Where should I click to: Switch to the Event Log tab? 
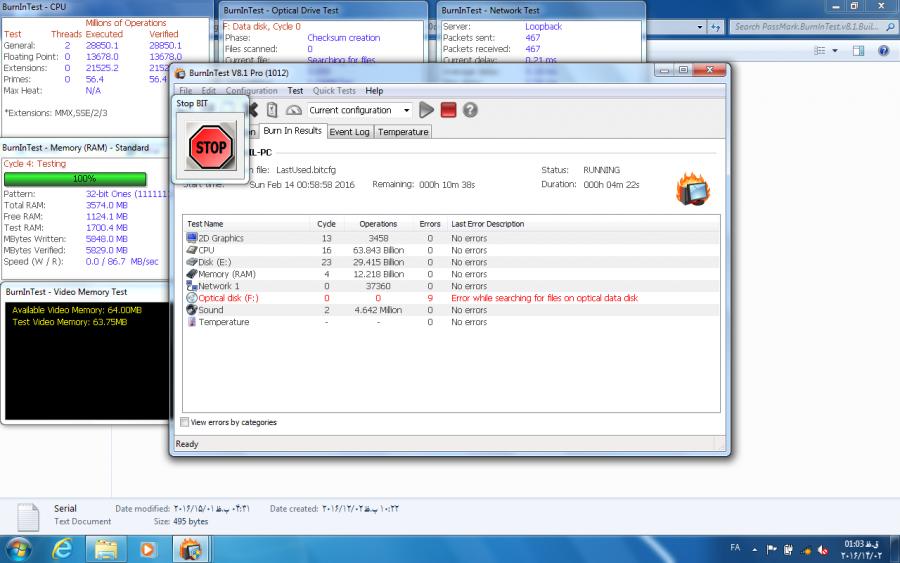tap(349, 132)
